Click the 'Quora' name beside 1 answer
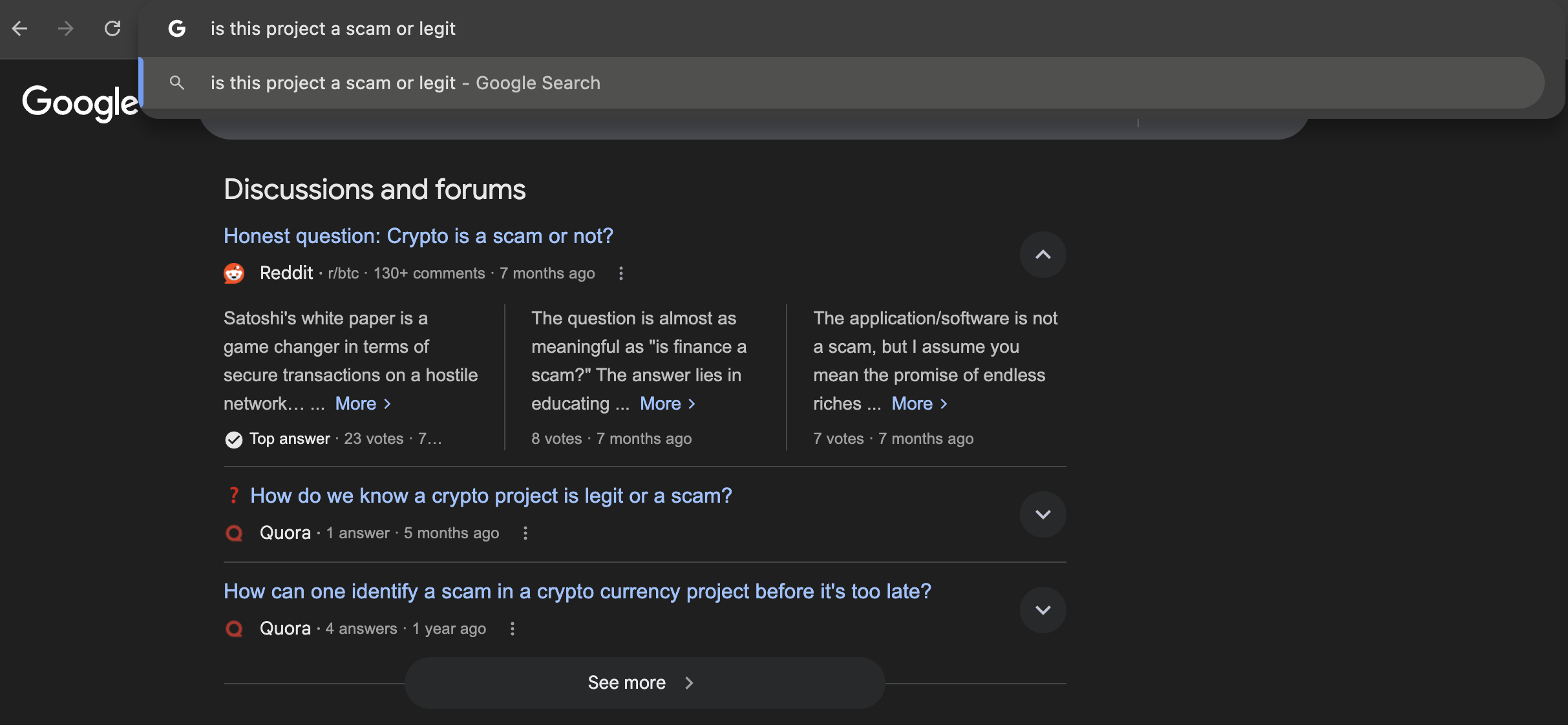 coord(285,533)
